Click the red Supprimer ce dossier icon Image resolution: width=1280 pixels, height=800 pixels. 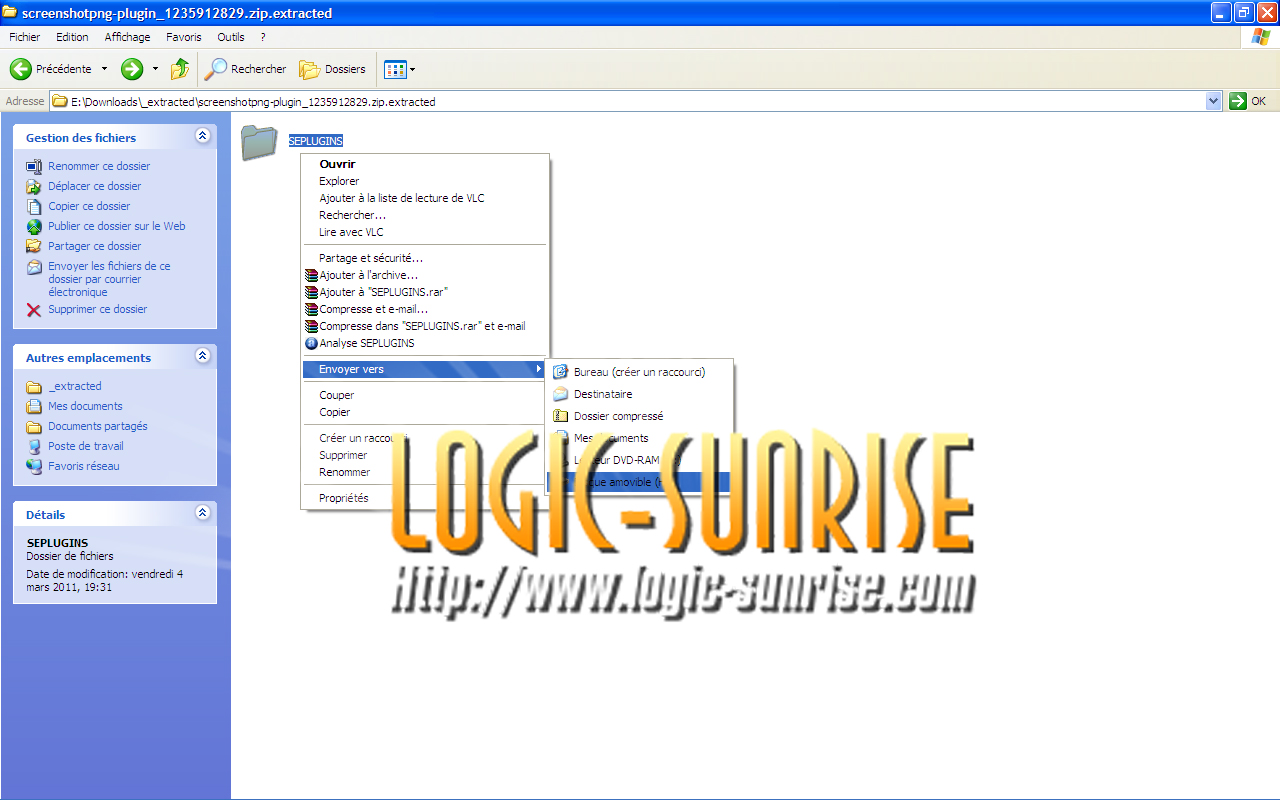point(34,310)
